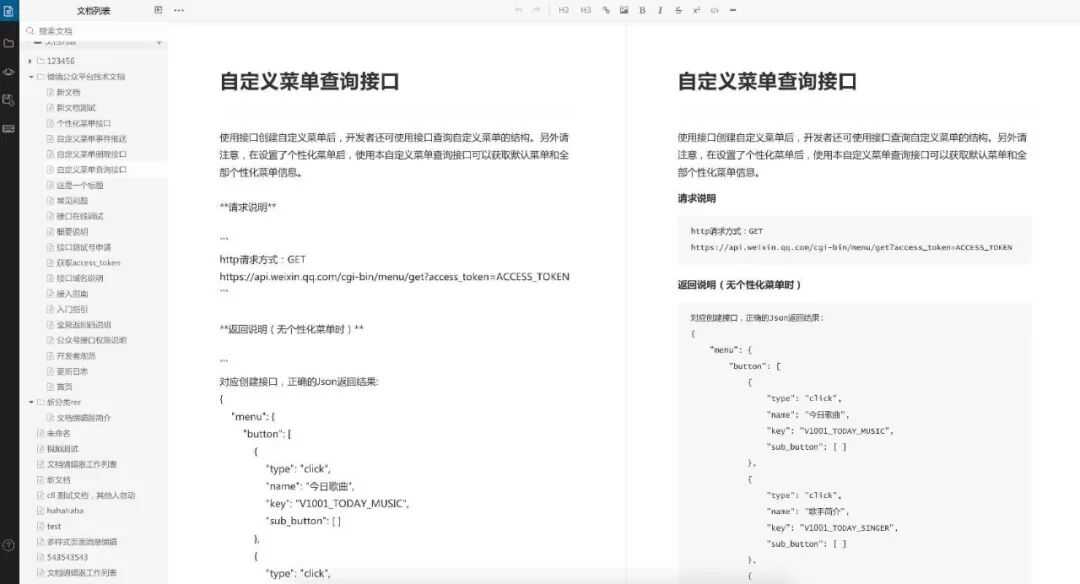Click the save icon in the dark sidebar
Image resolution: width=1080 pixels, height=584 pixels.
[x=8, y=100]
